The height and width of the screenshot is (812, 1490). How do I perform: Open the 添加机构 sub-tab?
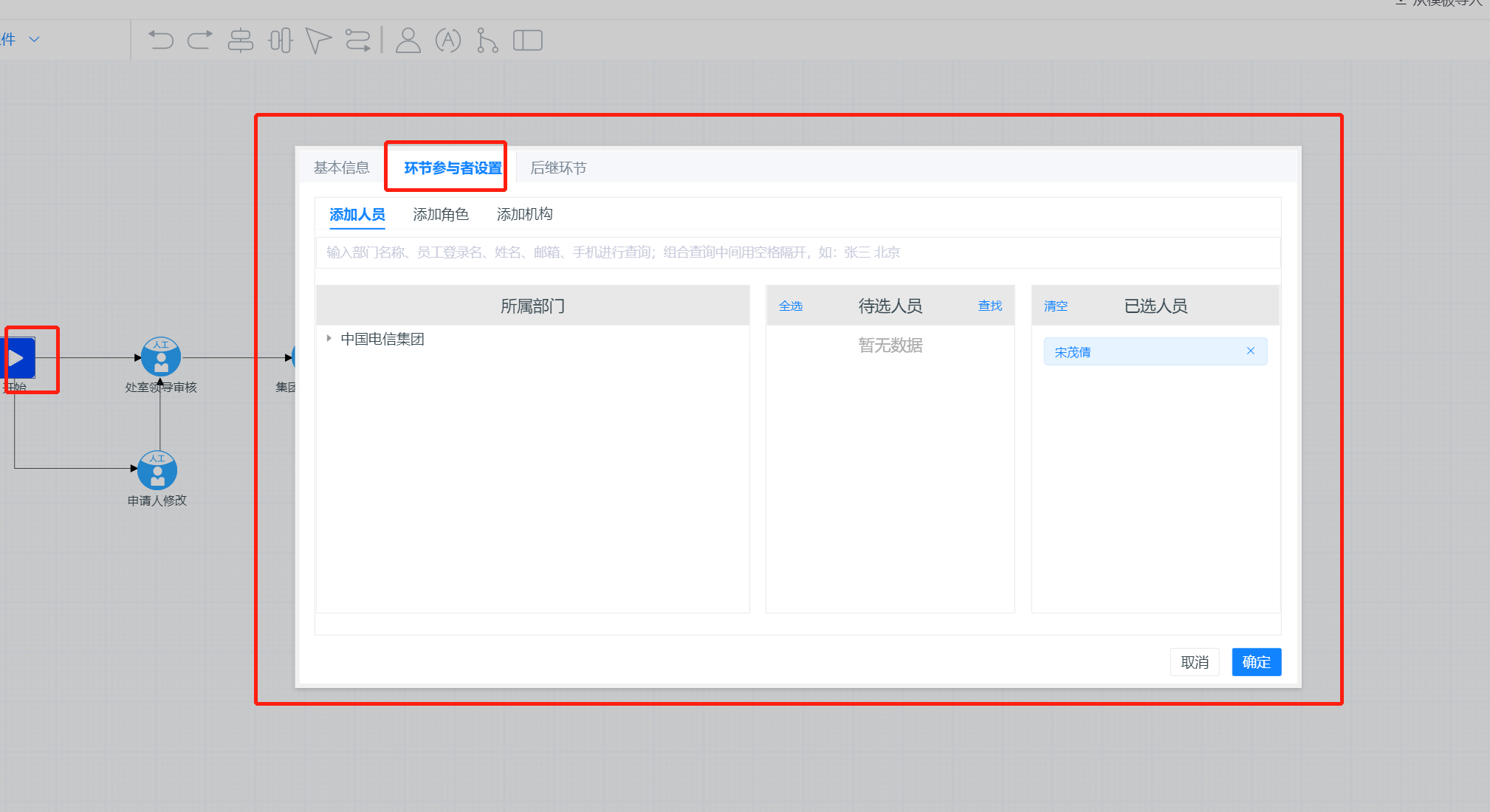[x=525, y=214]
